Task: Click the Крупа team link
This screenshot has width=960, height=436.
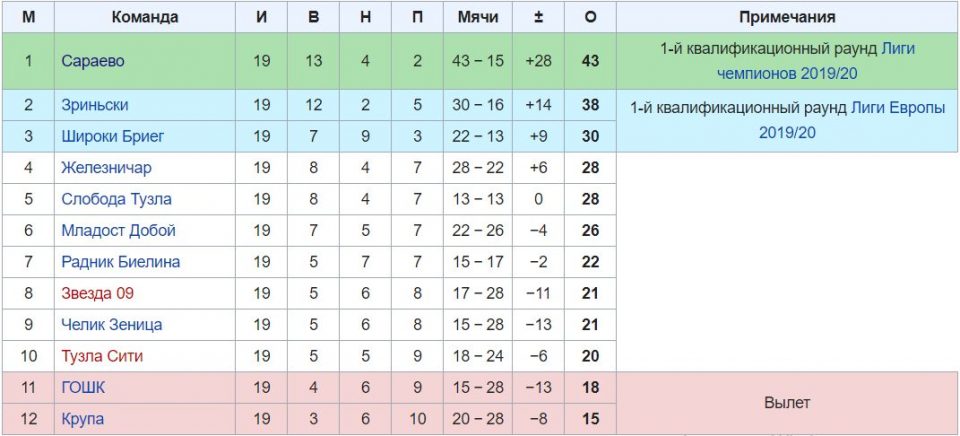Action: click(x=82, y=418)
